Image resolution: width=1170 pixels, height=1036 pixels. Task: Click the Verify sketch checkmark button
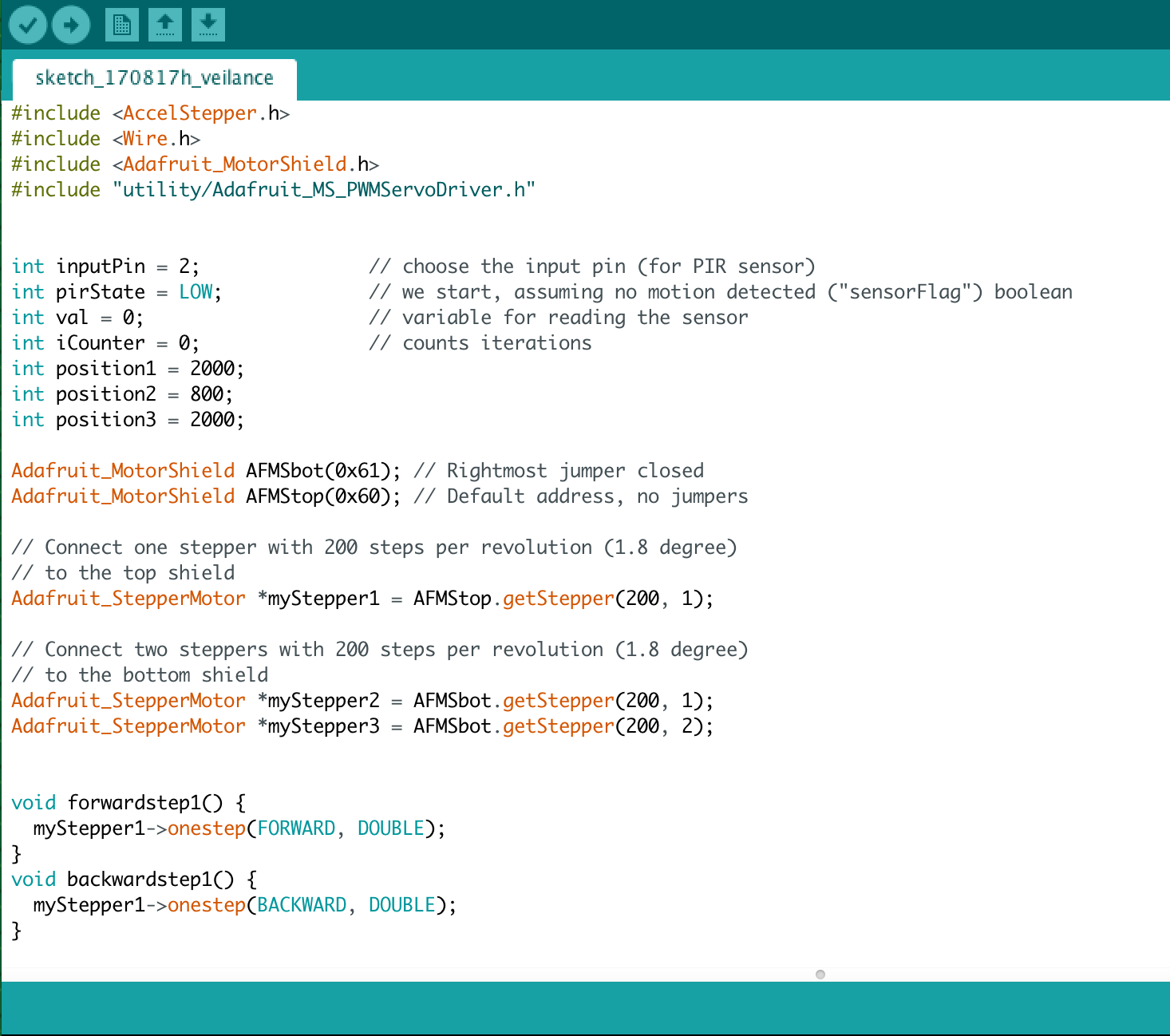click(x=28, y=25)
